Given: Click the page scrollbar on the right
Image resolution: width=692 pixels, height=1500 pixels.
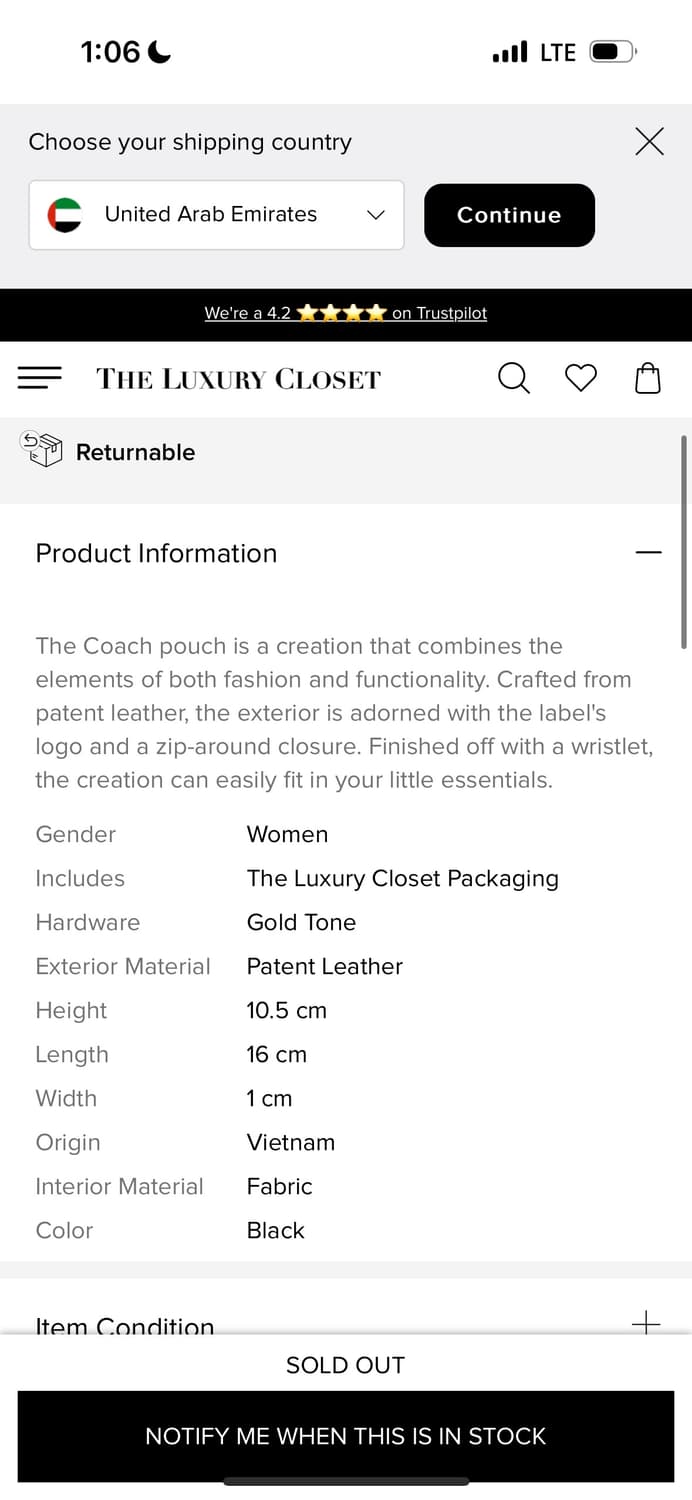Looking at the screenshot, I should [684, 541].
